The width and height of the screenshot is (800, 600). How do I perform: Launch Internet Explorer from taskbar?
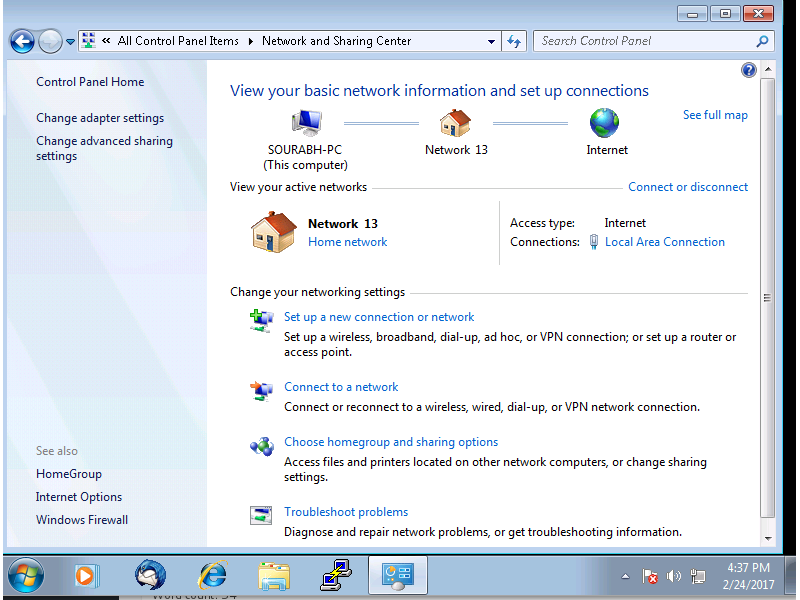(x=212, y=576)
